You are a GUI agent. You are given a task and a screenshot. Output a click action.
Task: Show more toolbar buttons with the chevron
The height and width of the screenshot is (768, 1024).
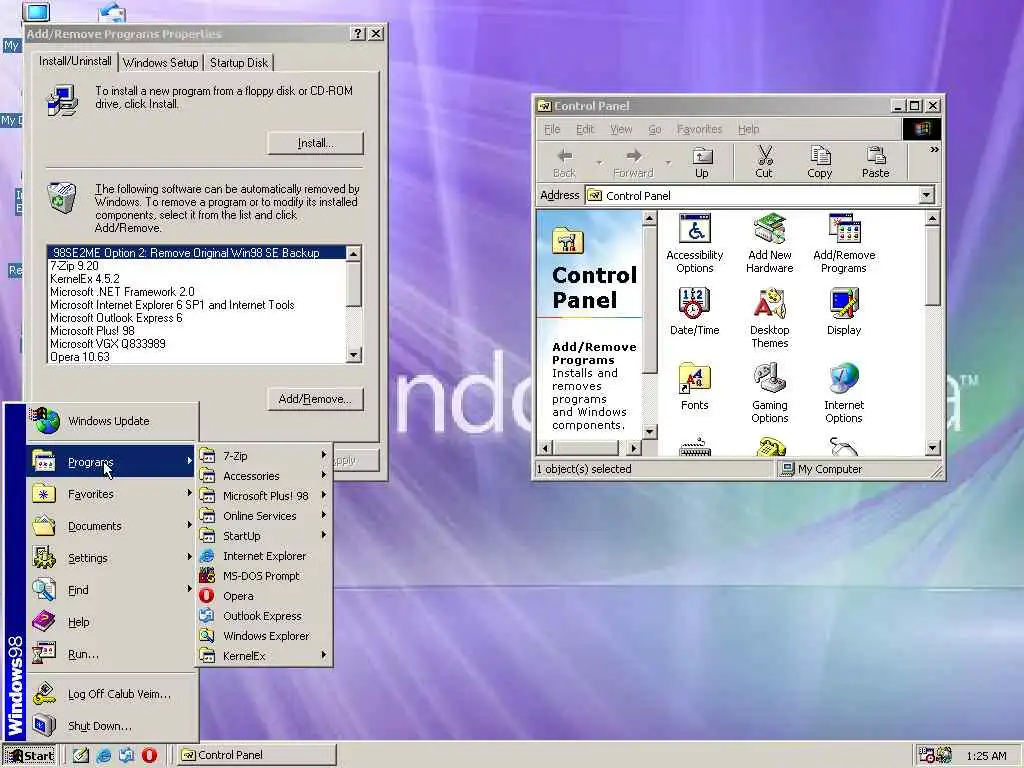[x=934, y=150]
